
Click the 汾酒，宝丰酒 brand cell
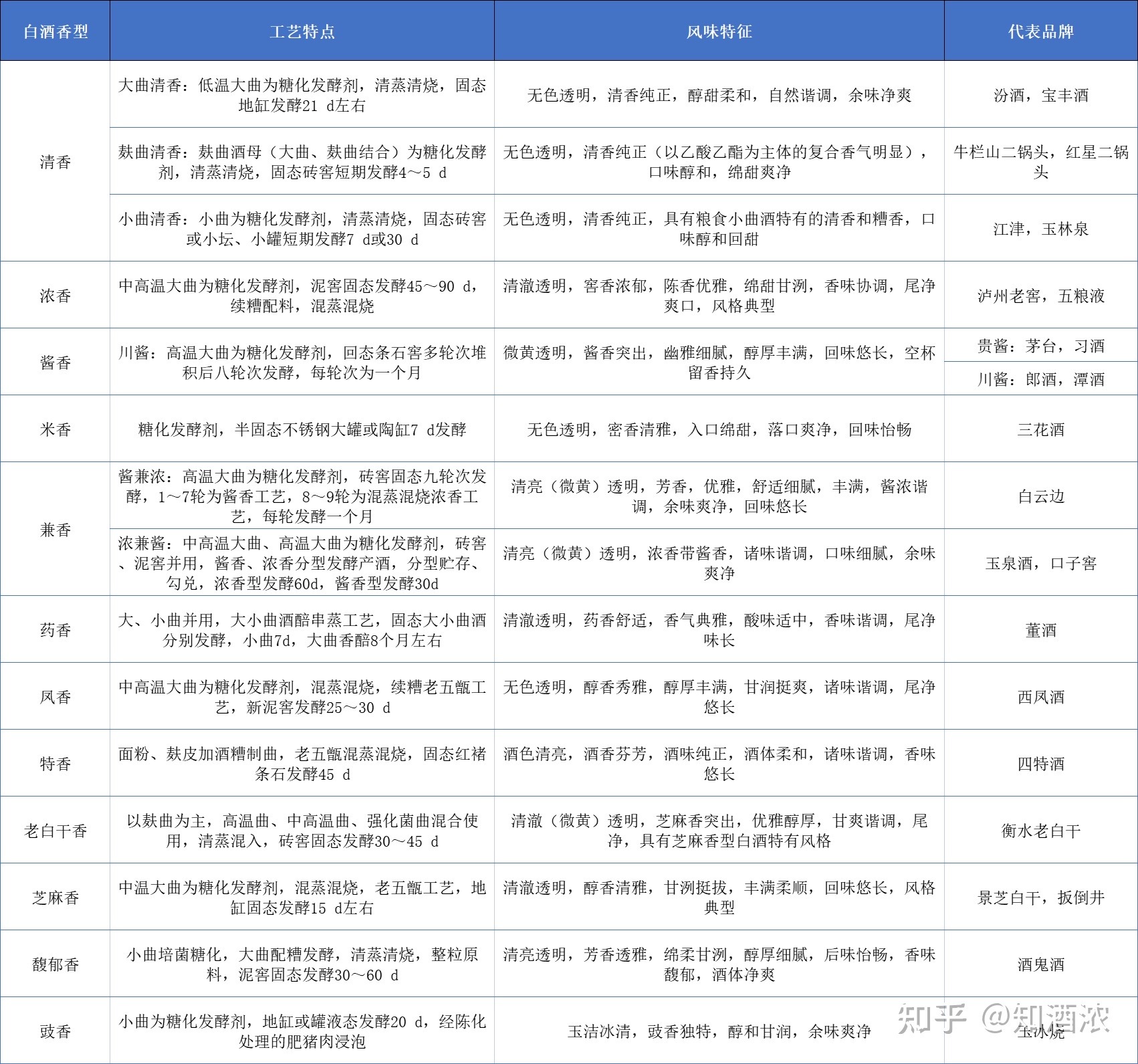(x=1041, y=94)
